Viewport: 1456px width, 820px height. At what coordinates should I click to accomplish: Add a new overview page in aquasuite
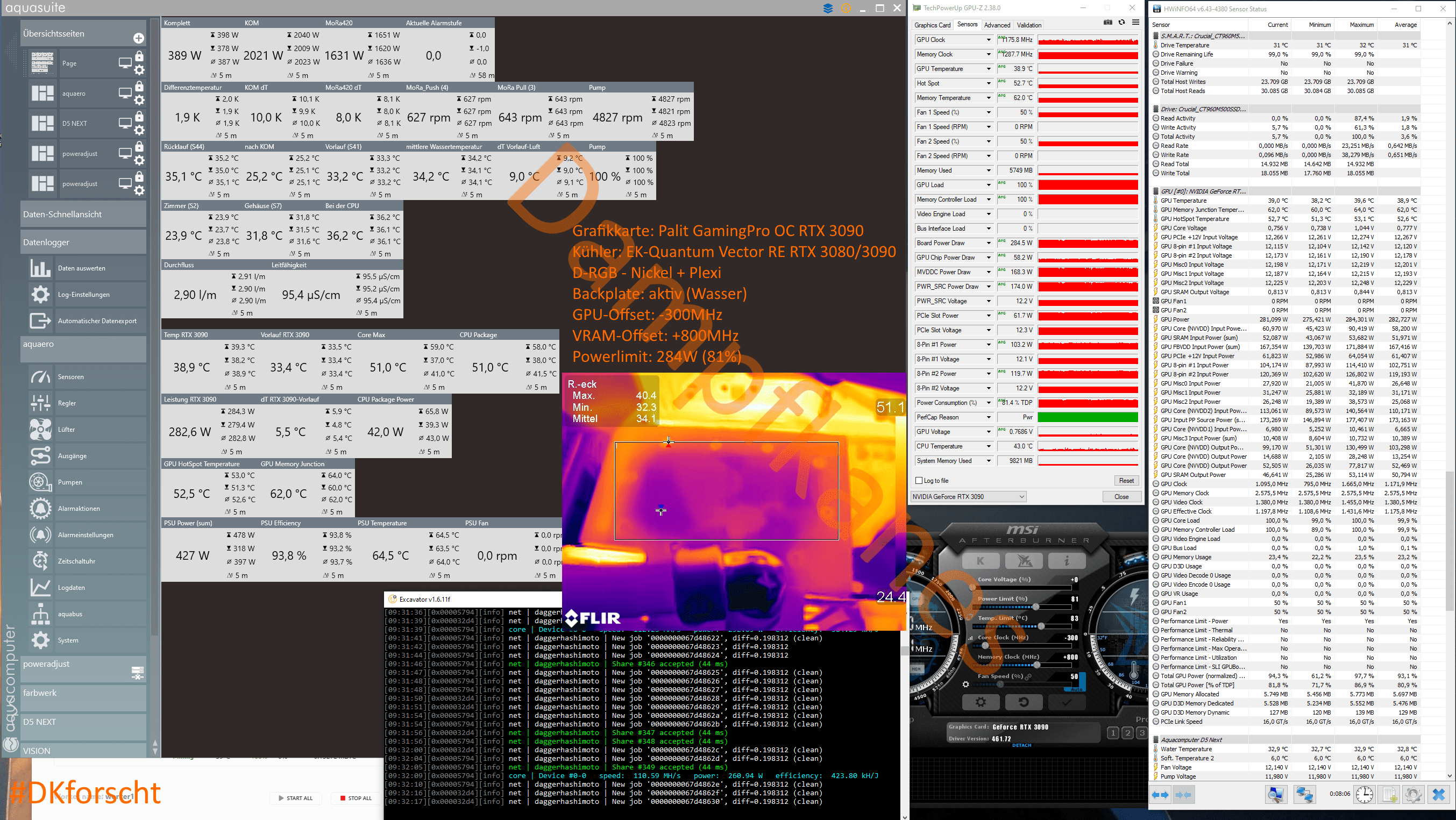138,38
